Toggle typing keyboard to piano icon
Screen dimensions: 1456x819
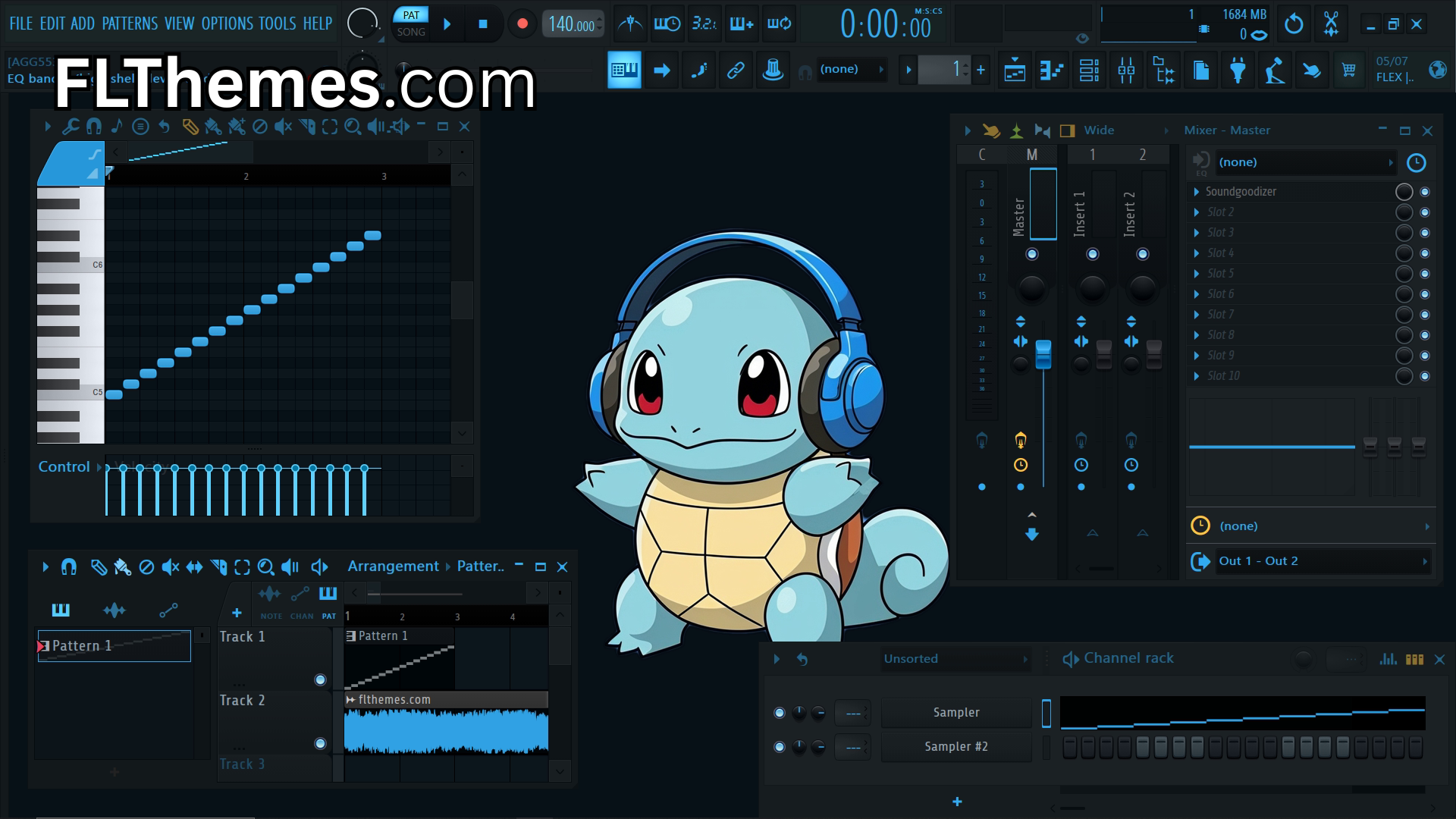[x=624, y=71]
